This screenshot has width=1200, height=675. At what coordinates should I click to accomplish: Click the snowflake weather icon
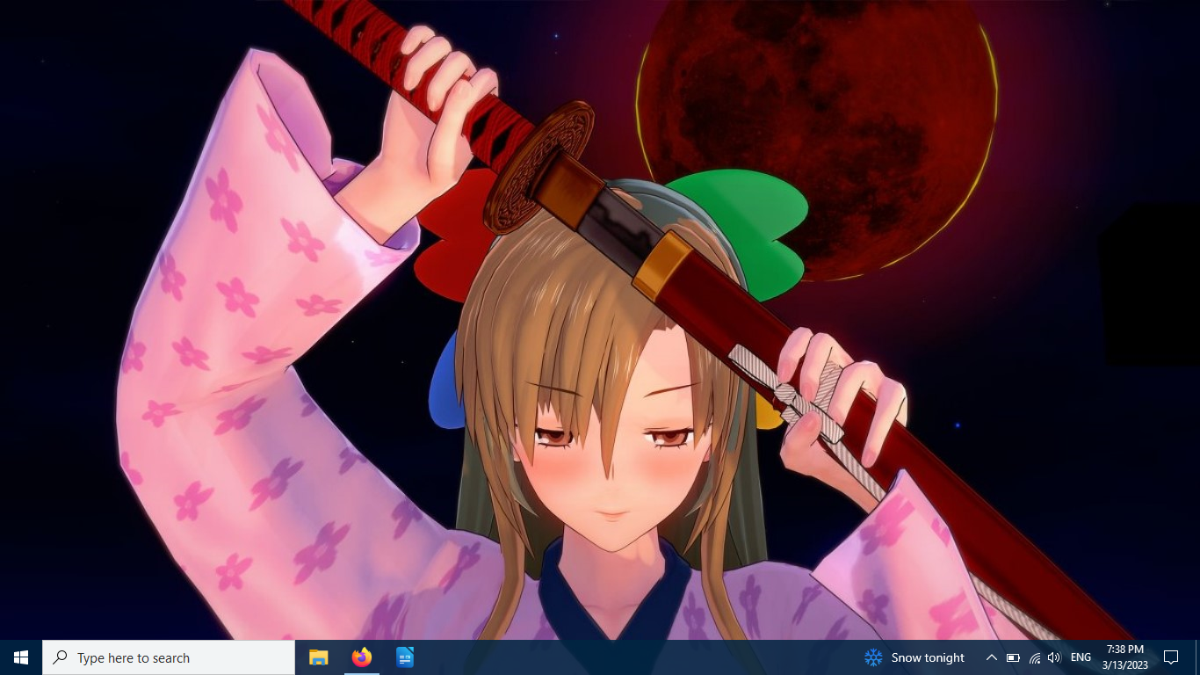[873, 657]
